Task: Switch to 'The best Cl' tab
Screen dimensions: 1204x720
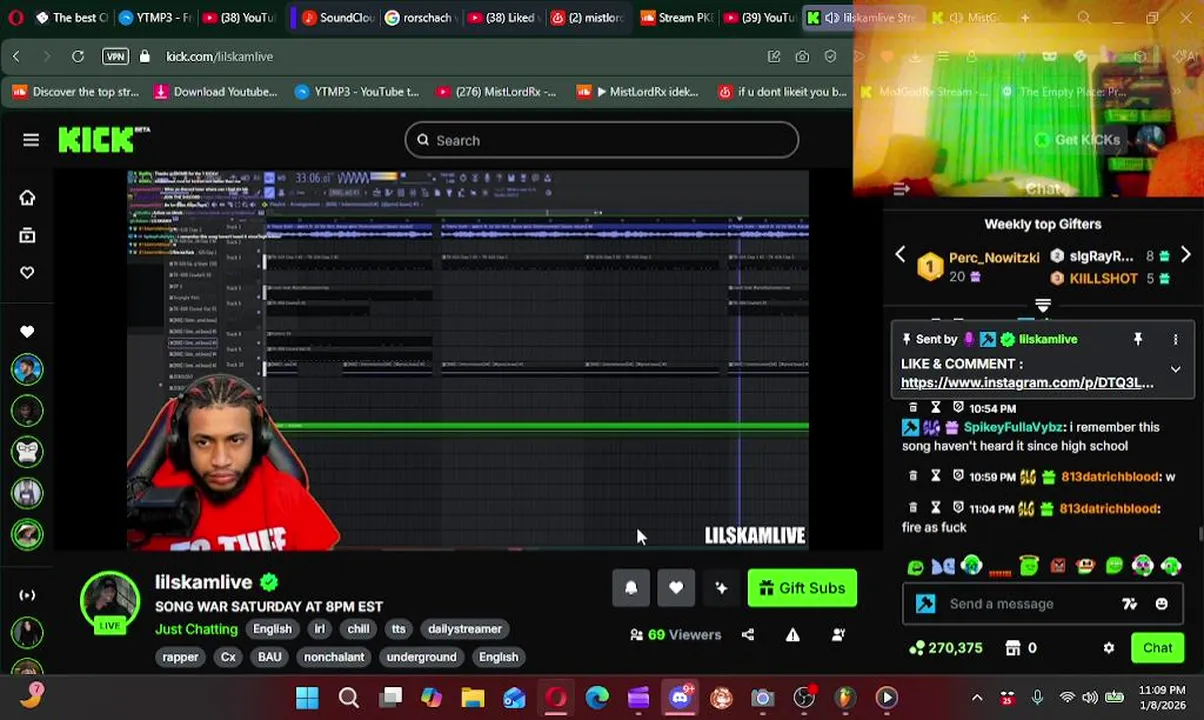Action: (x=70, y=17)
